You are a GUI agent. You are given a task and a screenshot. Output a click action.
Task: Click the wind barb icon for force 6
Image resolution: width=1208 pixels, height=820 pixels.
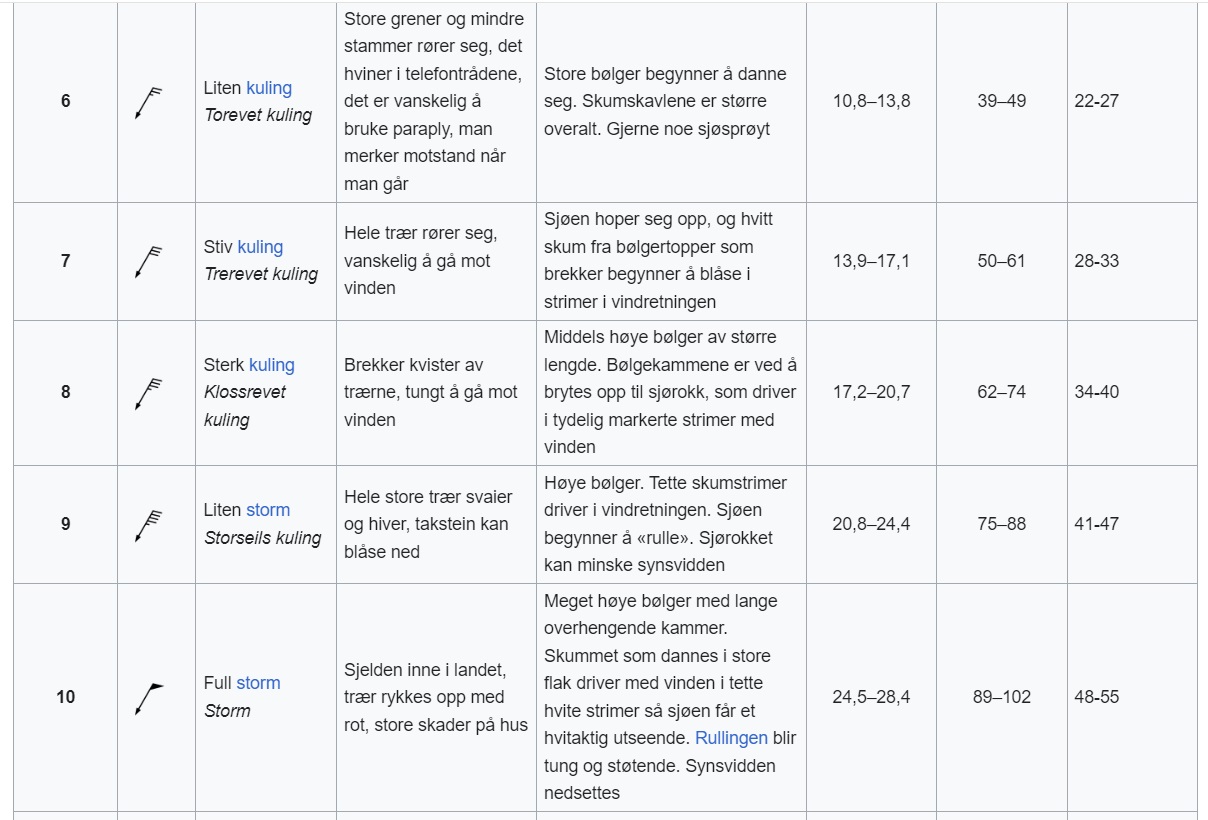tap(148, 102)
